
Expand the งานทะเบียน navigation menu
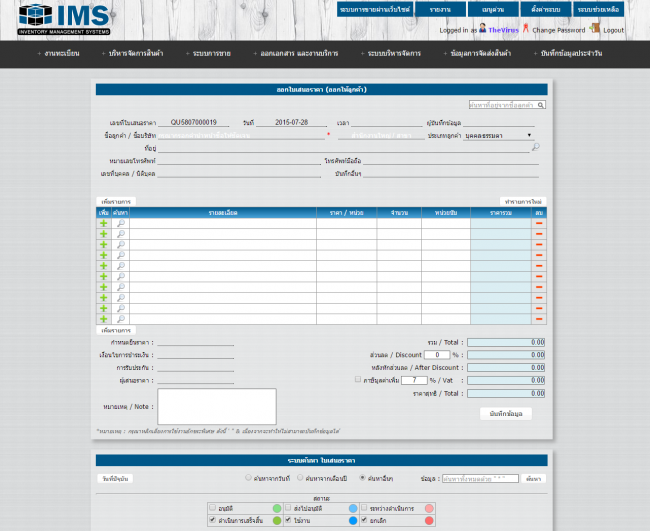point(61,52)
